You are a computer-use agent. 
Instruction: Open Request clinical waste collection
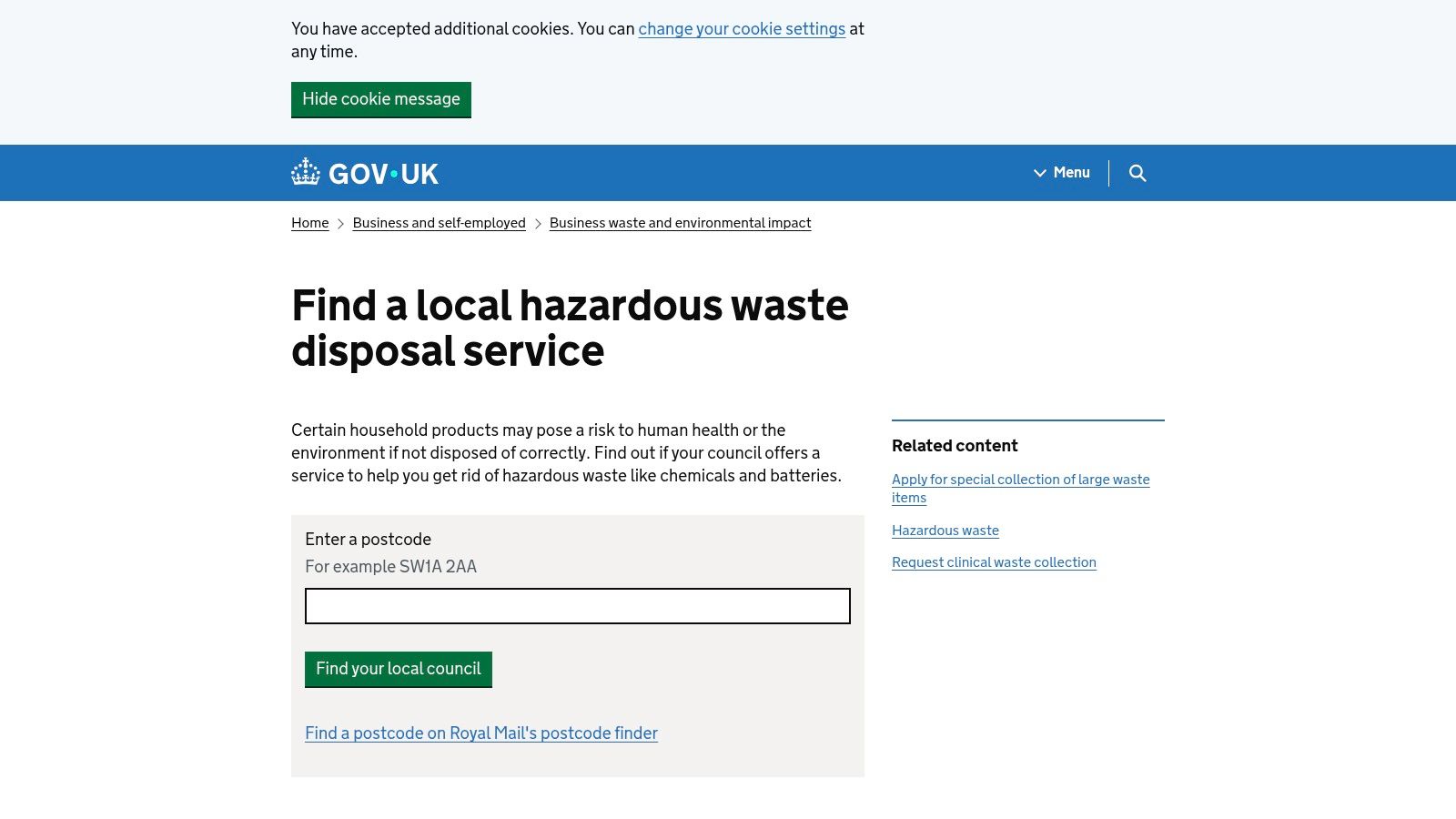[x=994, y=562]
